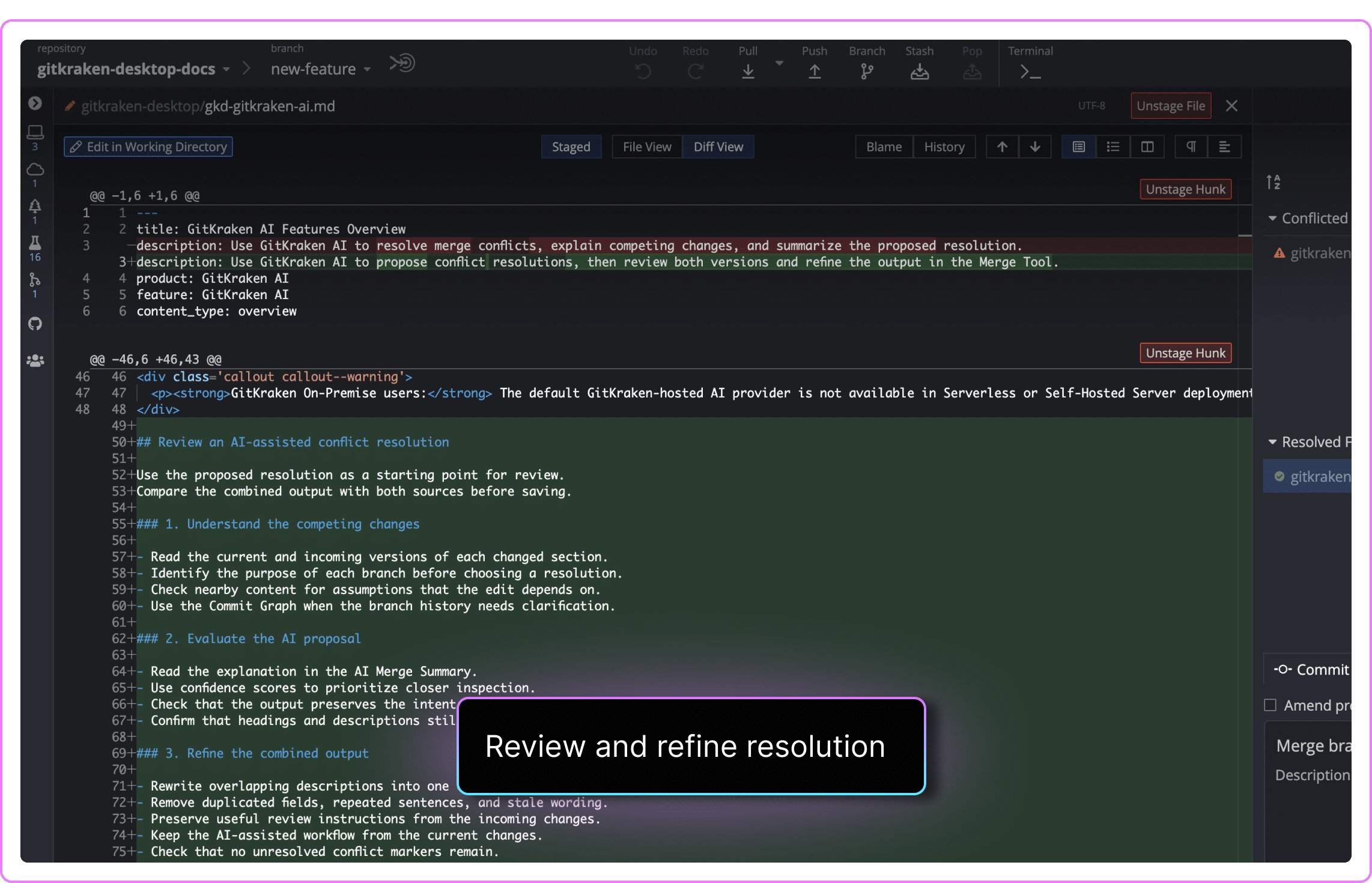Select Inline view layout toggle
Viewport: 1372px width, 883px height.
click(1113, 147)
